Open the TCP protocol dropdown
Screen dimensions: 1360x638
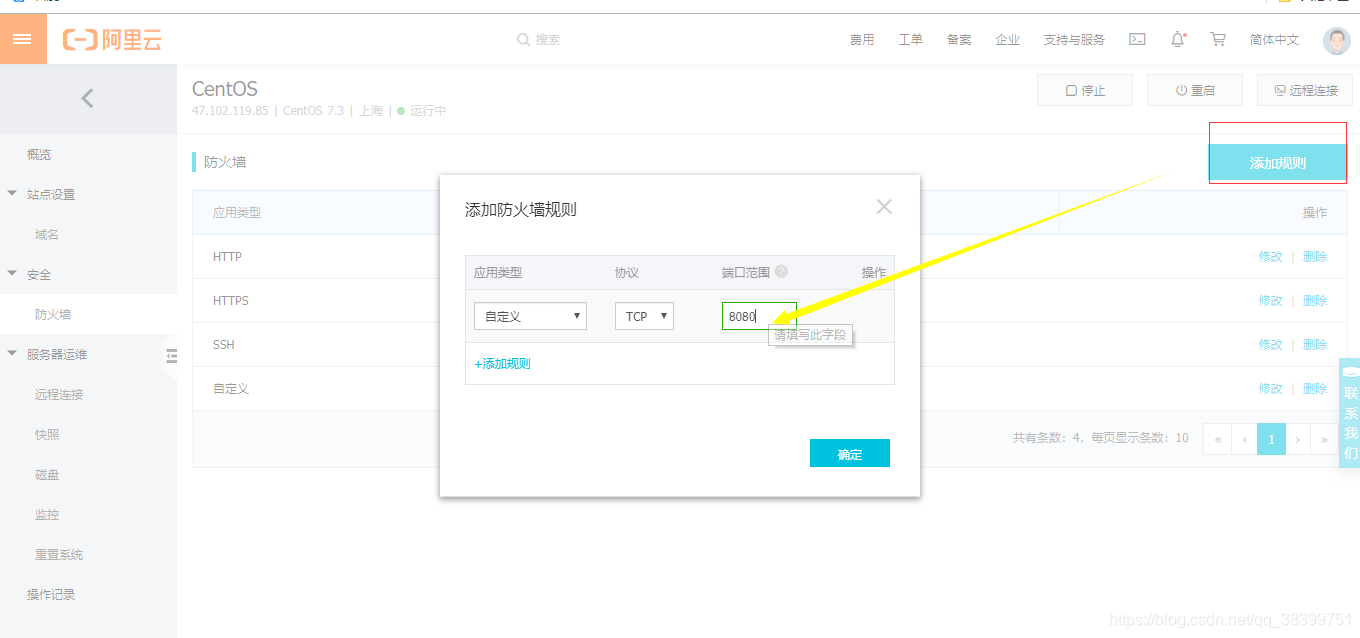pos(644,315)
